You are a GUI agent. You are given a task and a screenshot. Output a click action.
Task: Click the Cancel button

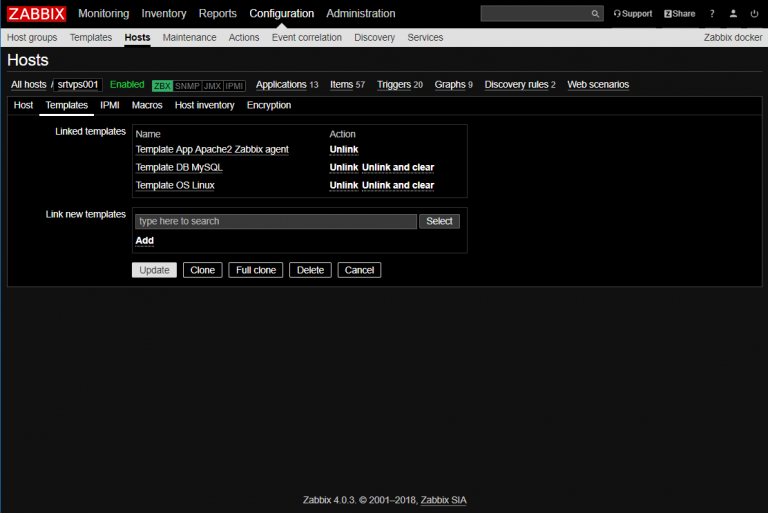point(360,270)
